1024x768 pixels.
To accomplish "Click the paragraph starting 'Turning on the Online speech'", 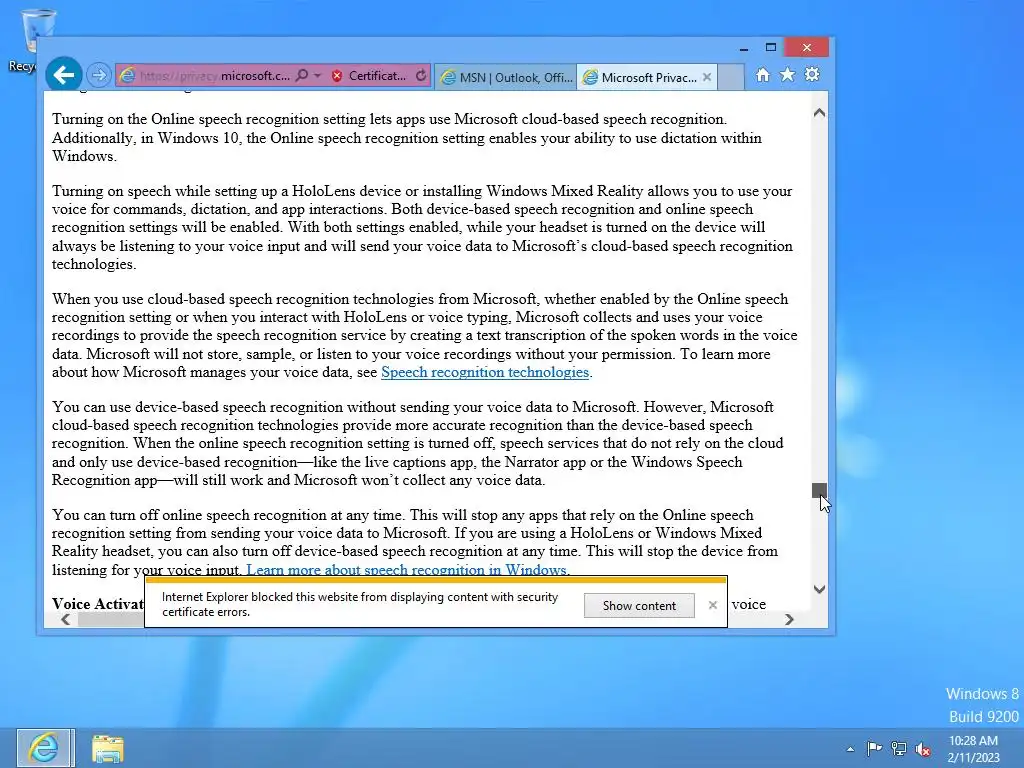I will click(x=407, y=138).
